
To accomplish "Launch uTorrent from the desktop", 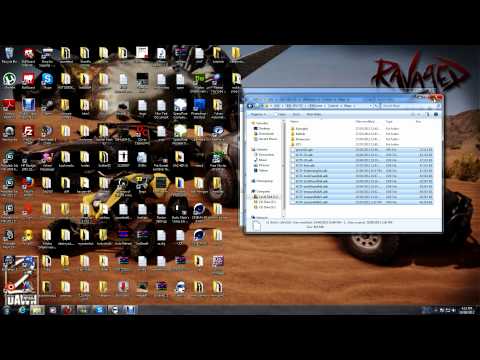I will 9,80.
